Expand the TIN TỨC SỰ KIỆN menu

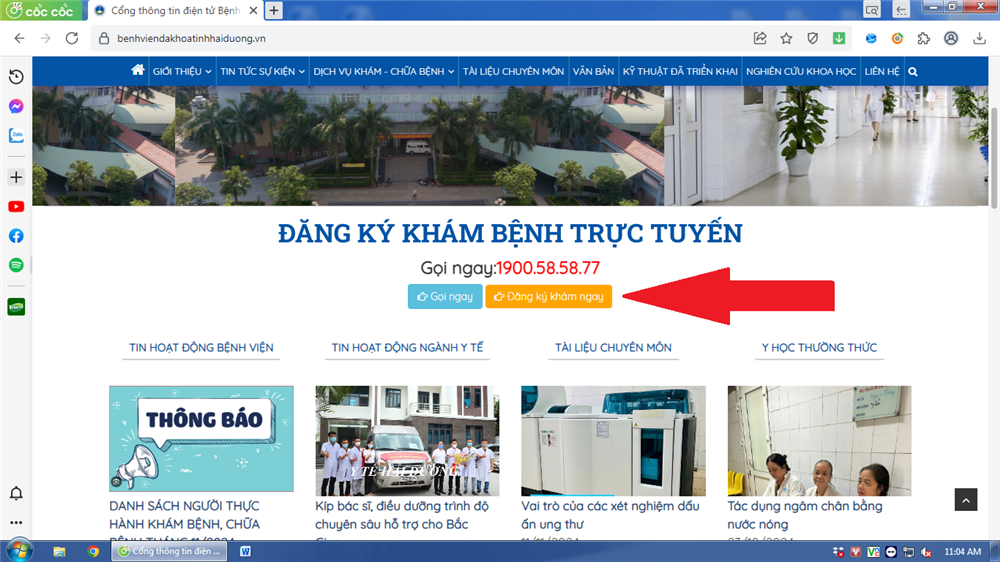[x=262, y=72]
